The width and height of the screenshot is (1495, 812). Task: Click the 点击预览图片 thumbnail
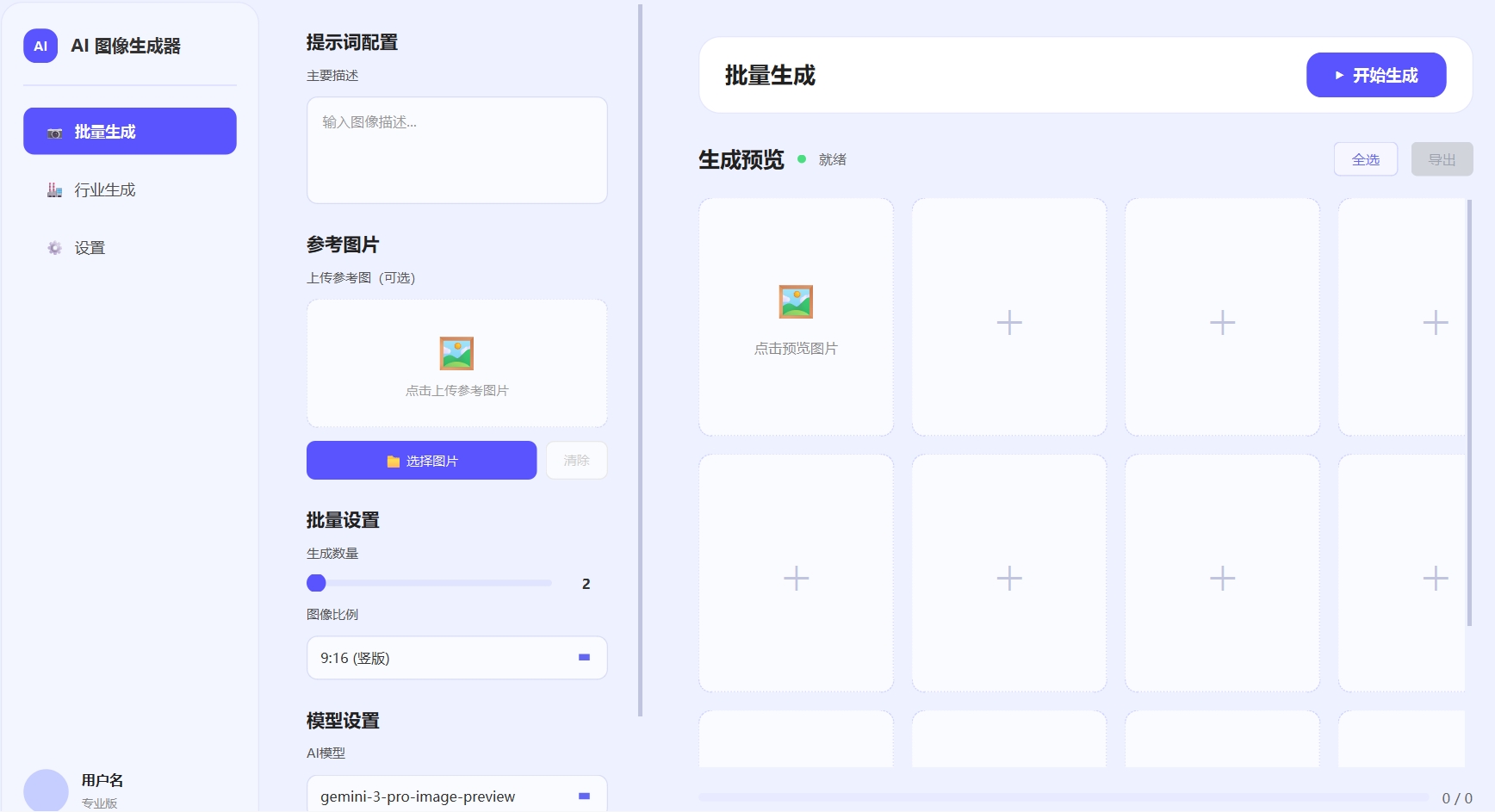click(x=797, y=317)
